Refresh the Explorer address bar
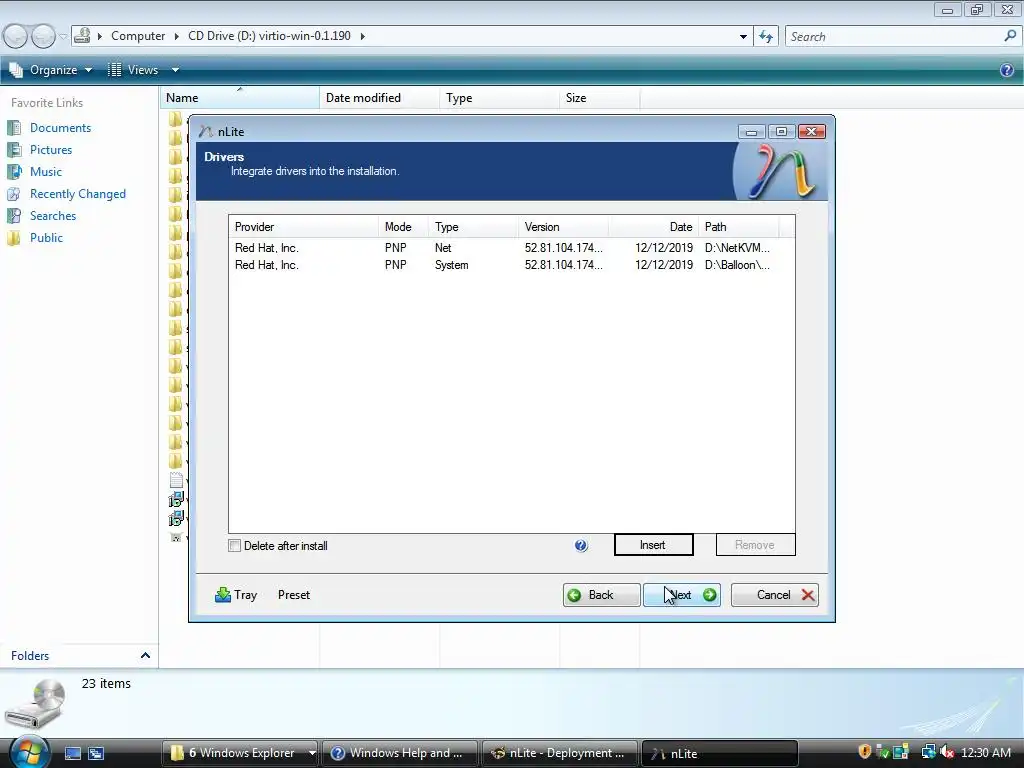This screenshot has width=1024, height=768. click(765, 37)
